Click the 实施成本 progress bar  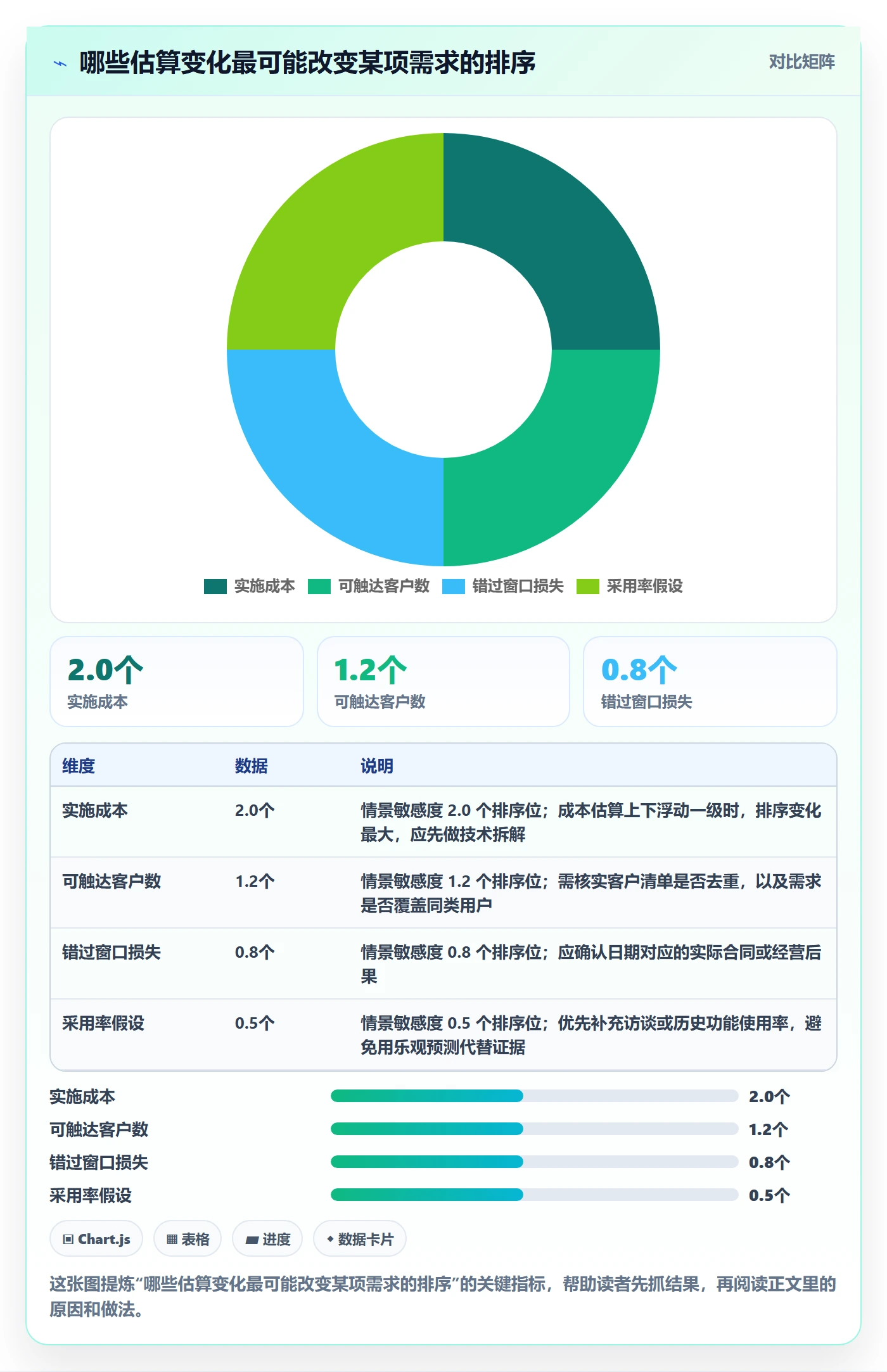(534, 1096)
